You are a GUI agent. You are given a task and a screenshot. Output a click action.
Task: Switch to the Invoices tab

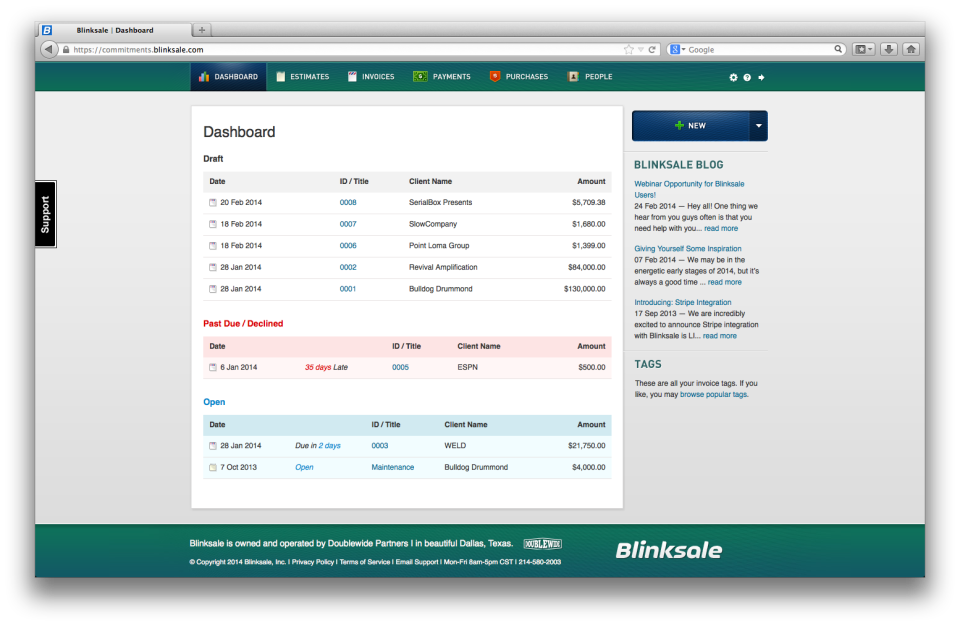[371, 77]
